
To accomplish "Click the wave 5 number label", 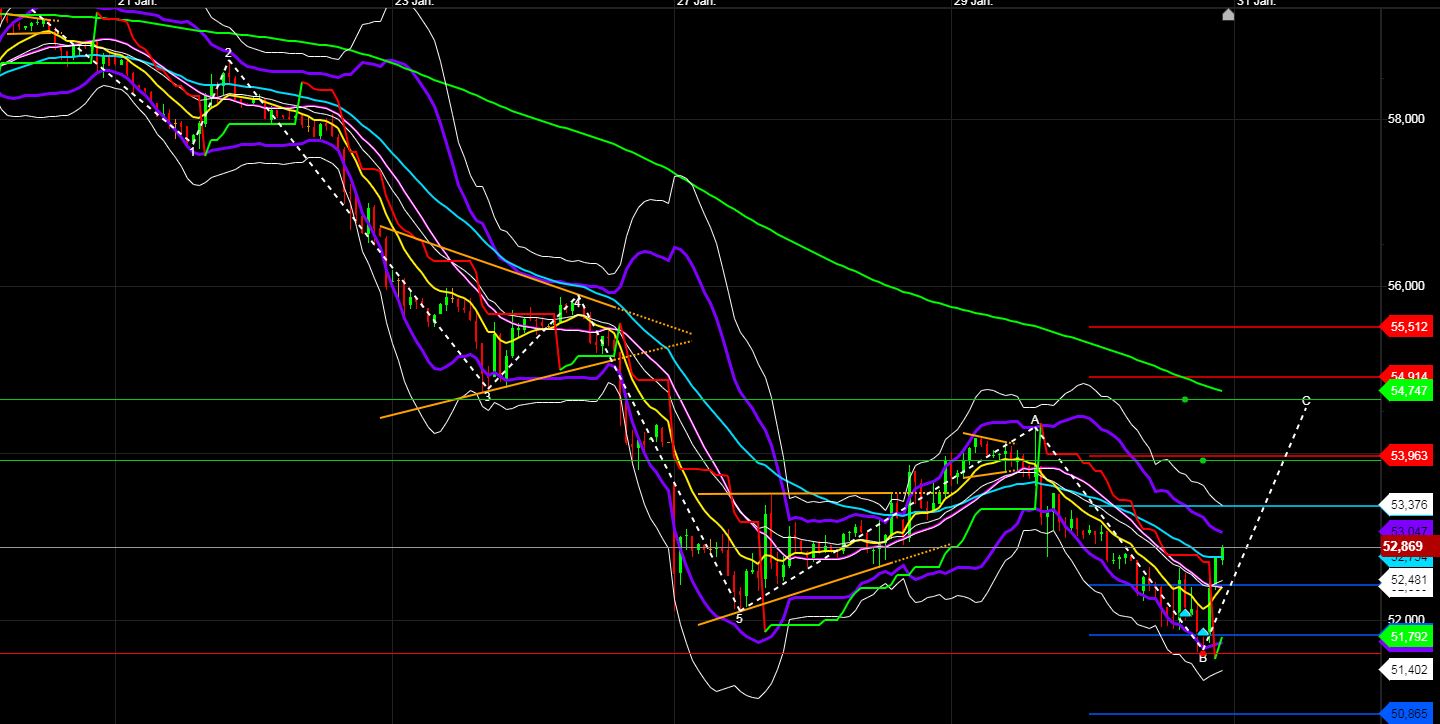I will point(738,618).
